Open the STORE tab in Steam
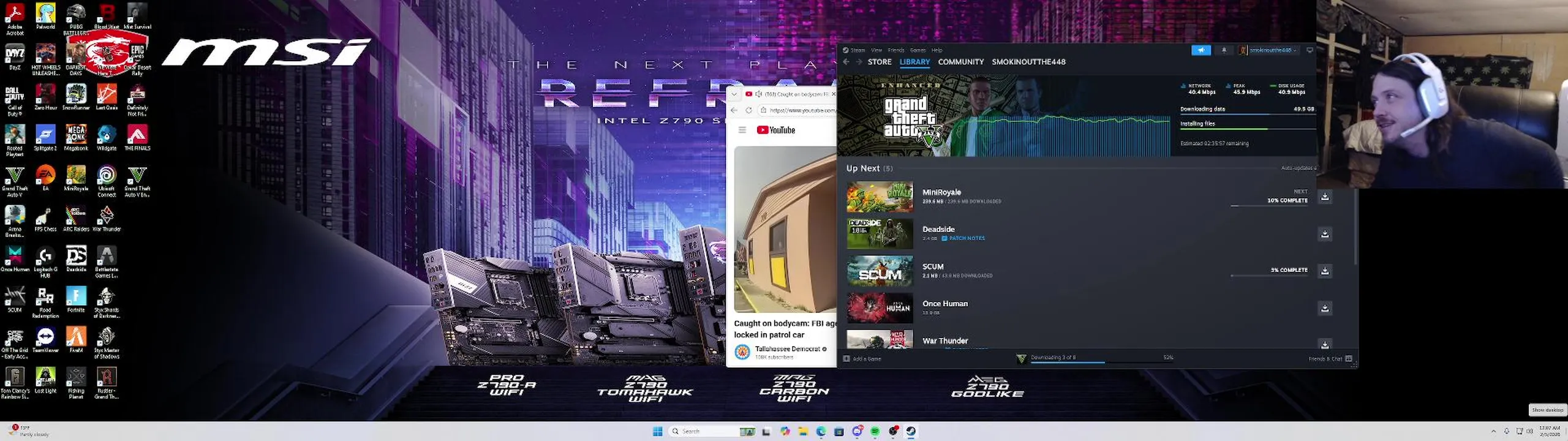The height and width of the screenshot is (441, 1568). [880, 62]
